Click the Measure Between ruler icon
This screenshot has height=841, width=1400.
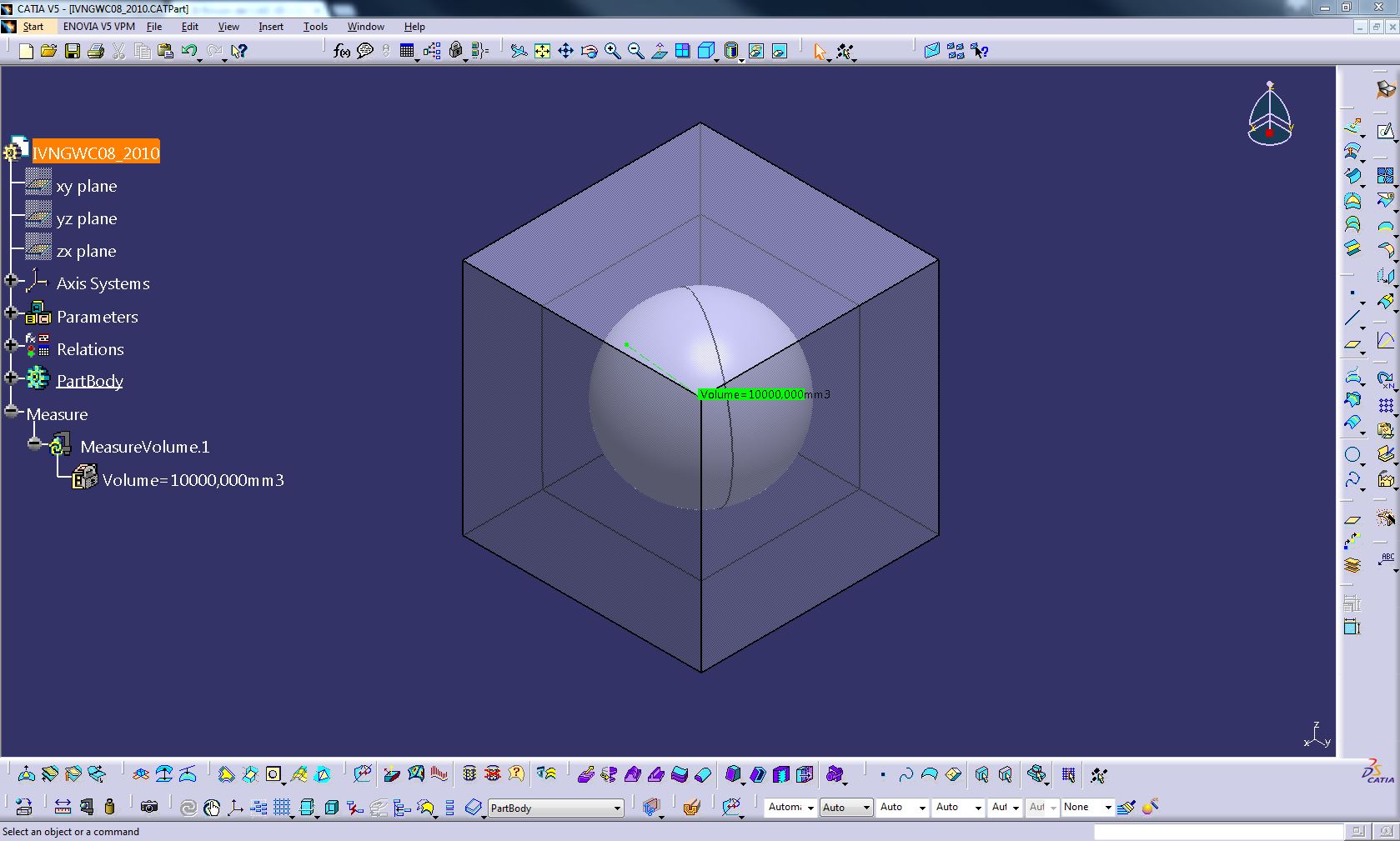tap(63, 807)
